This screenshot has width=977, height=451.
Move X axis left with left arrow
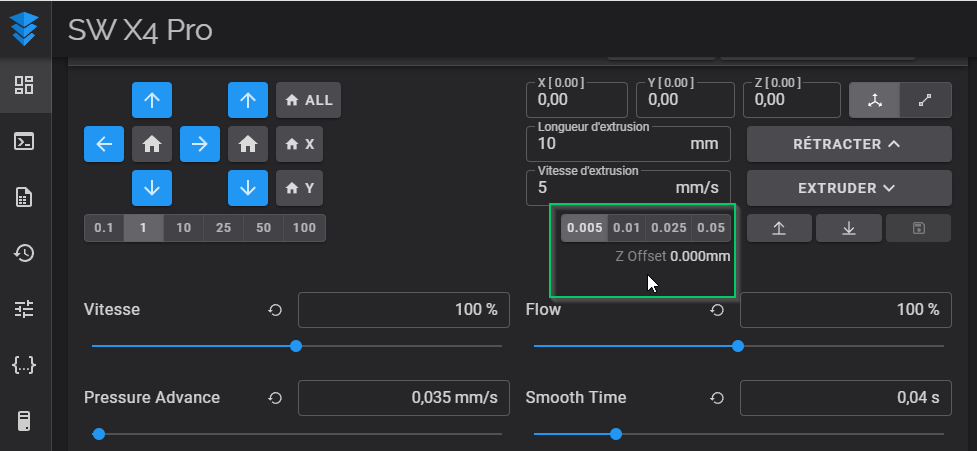(x=104, y=144)
